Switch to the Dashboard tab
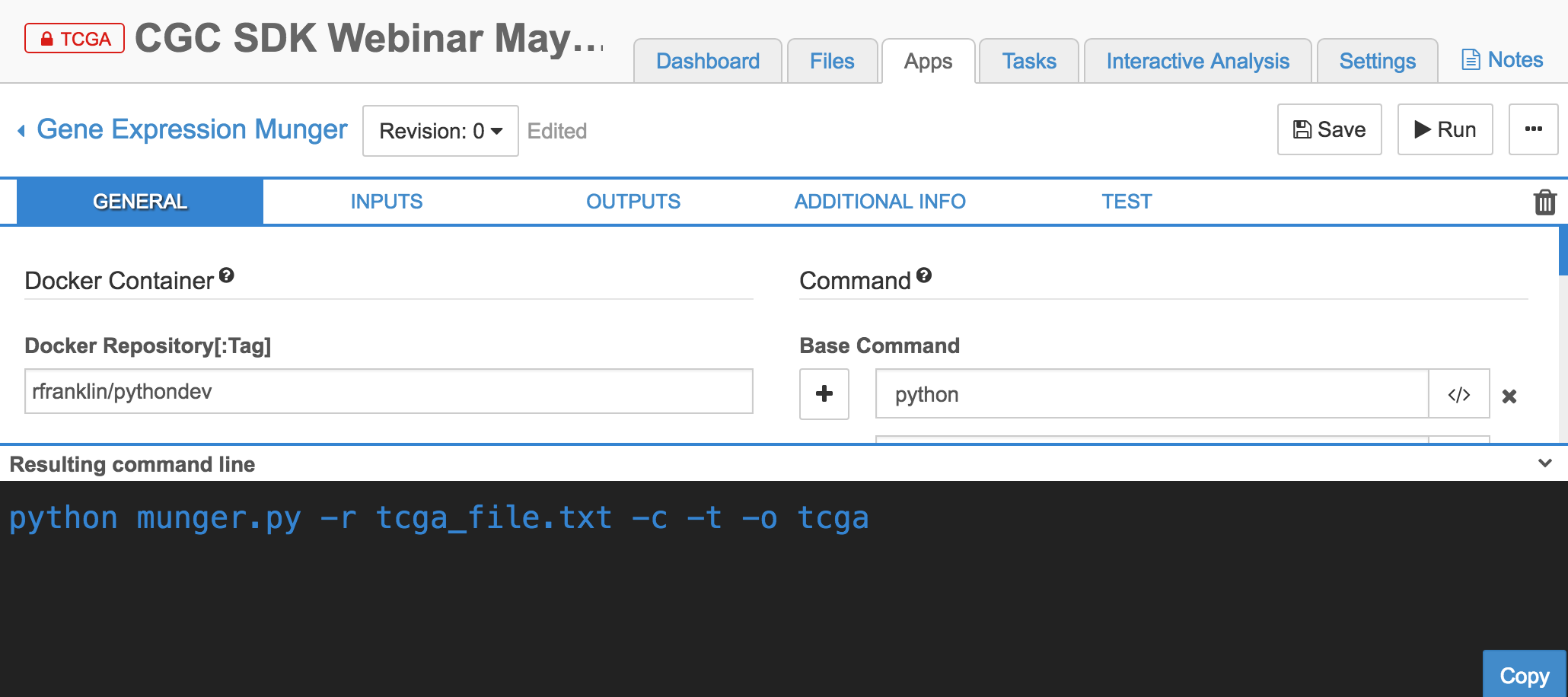Image resolution: width=1568 pixels, height=697 pixels. (x=708, y=61)
